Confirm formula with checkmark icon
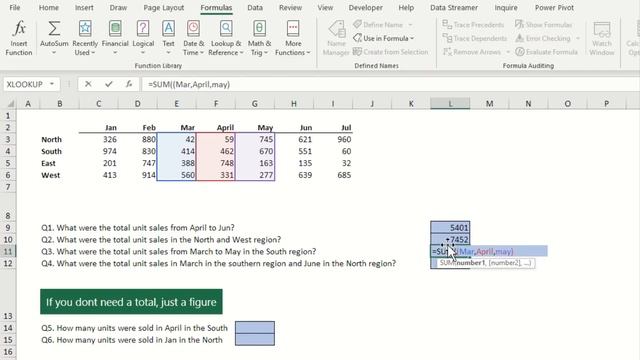 pos(109,84)
